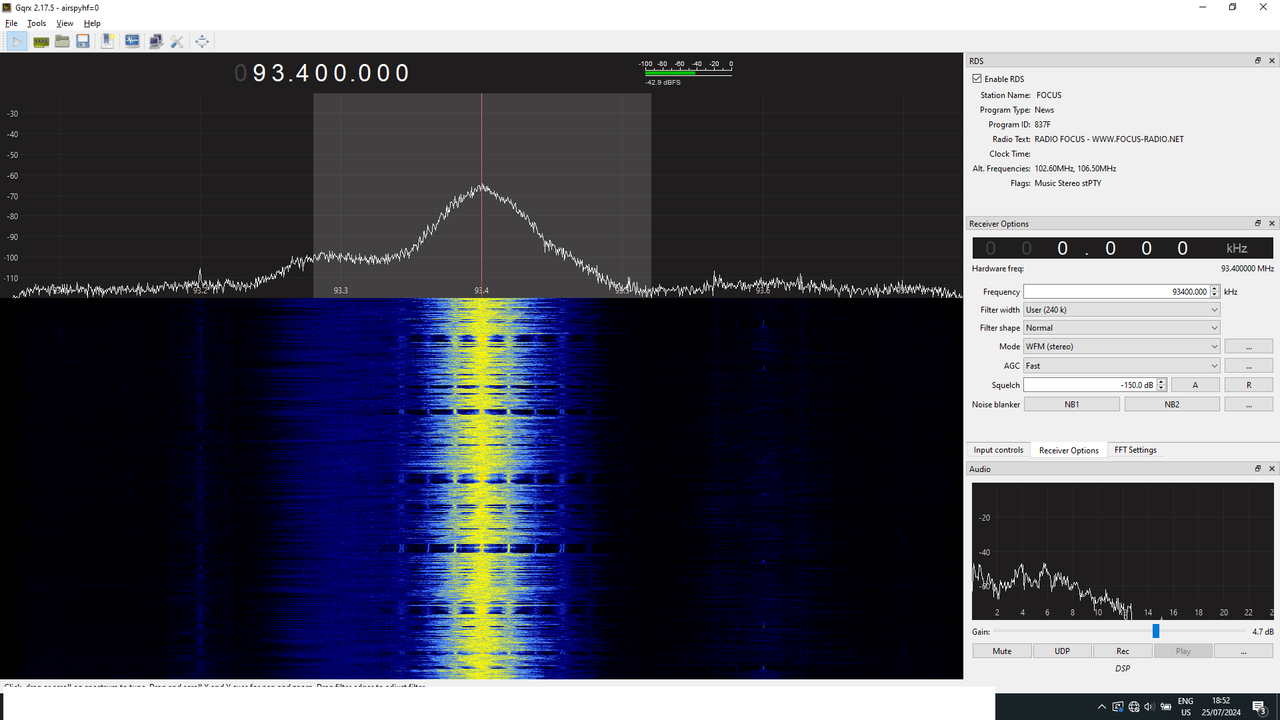1280x720 pixels.
Task: Click the squelch R (reset) button
Action: pyautogui.click(x=1249, y=385)
